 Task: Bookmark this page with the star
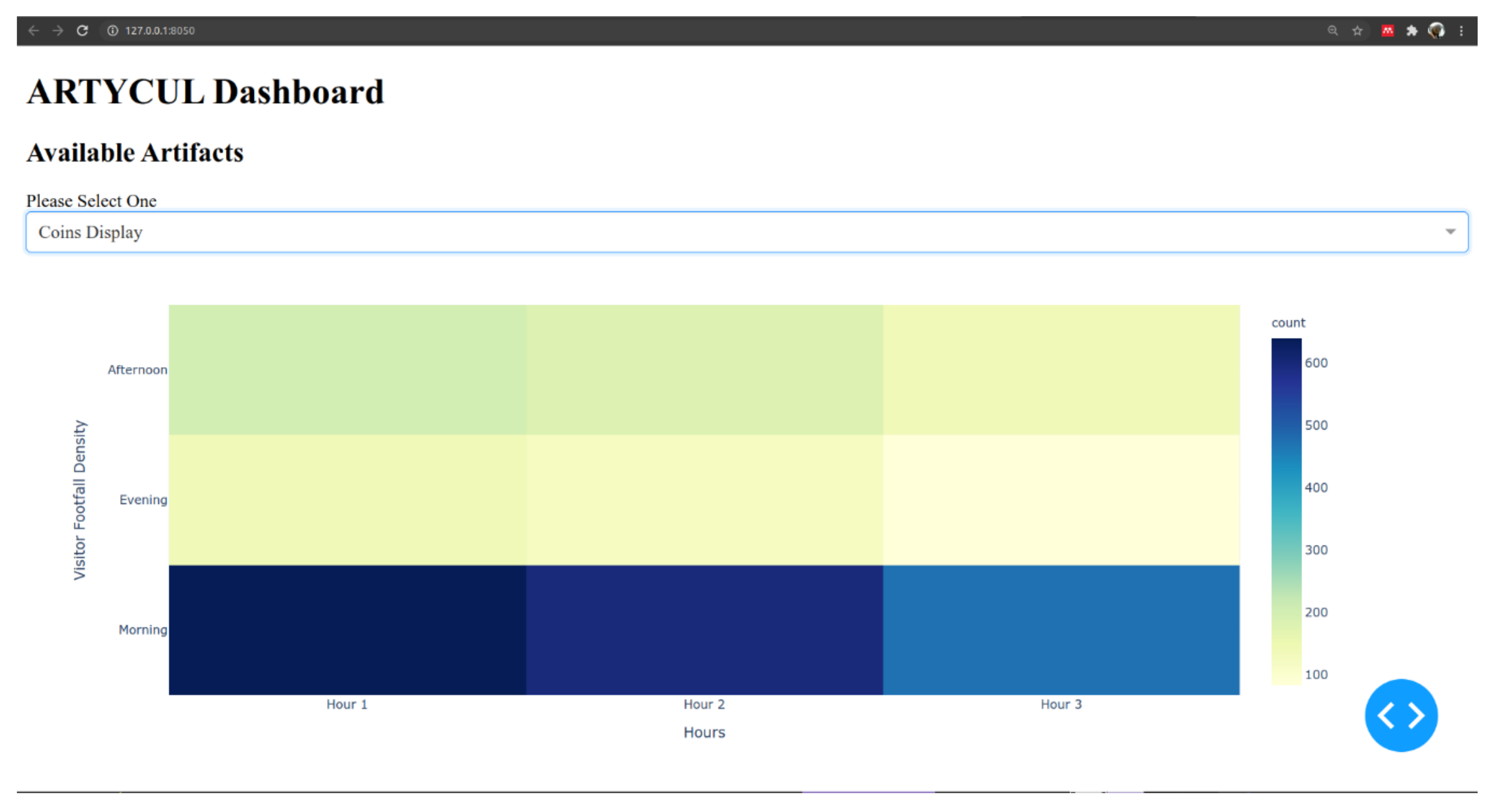(x=1357, y=30)
